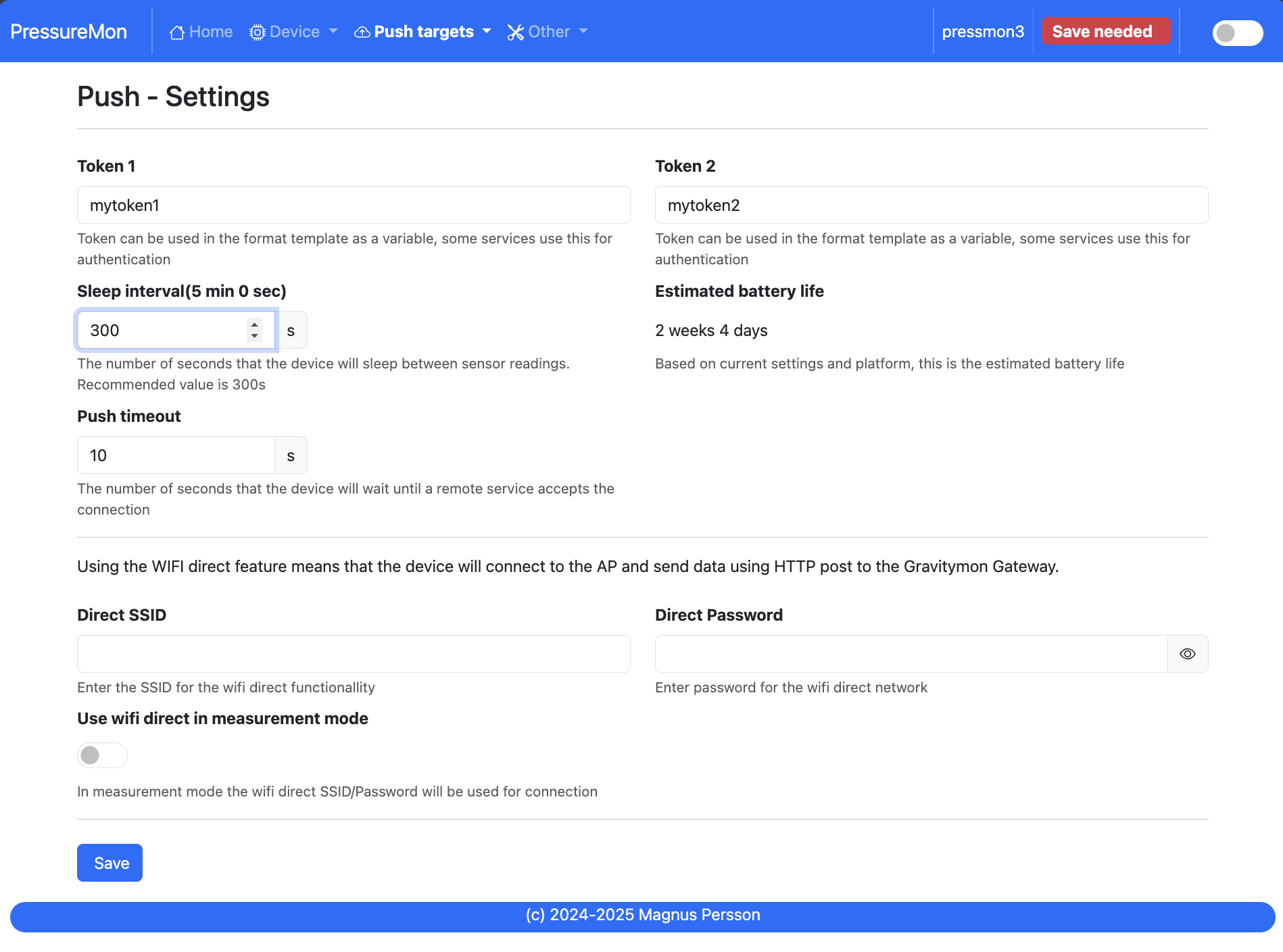
Task: Click the Other tools icon
Action: pyautogui.click(x=516, y=32)
